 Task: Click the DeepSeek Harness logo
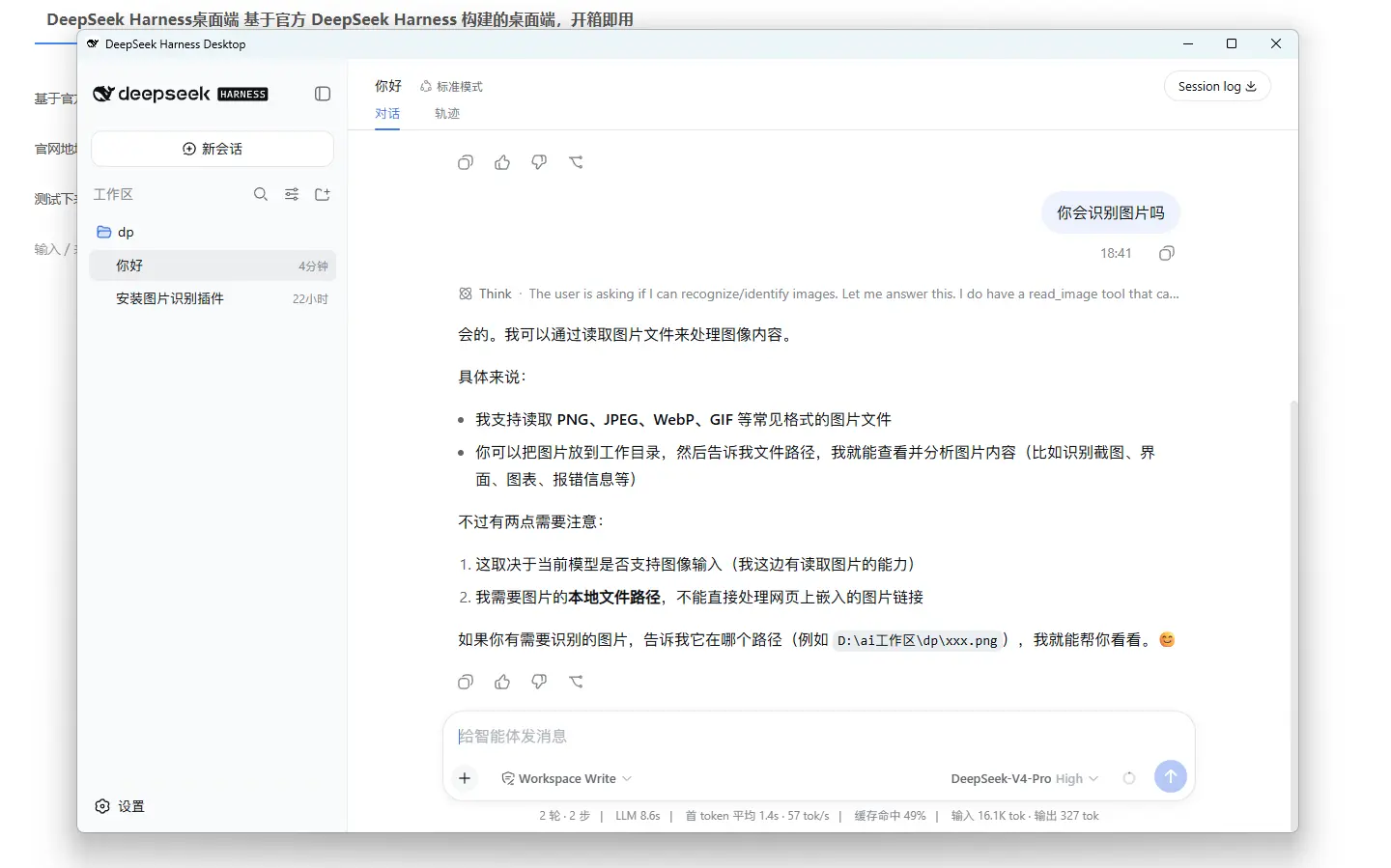181,94
